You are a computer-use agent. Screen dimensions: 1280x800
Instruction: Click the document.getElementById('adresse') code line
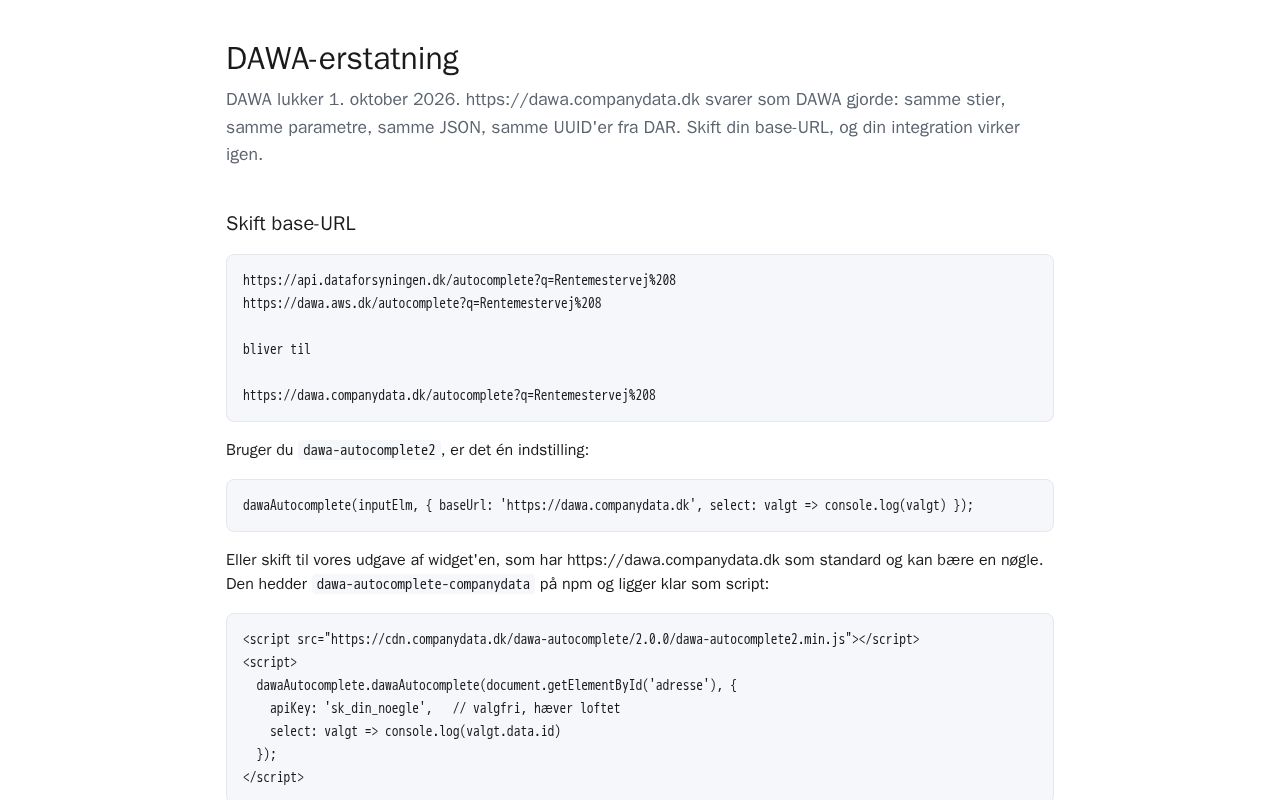(x=496, y=686)
